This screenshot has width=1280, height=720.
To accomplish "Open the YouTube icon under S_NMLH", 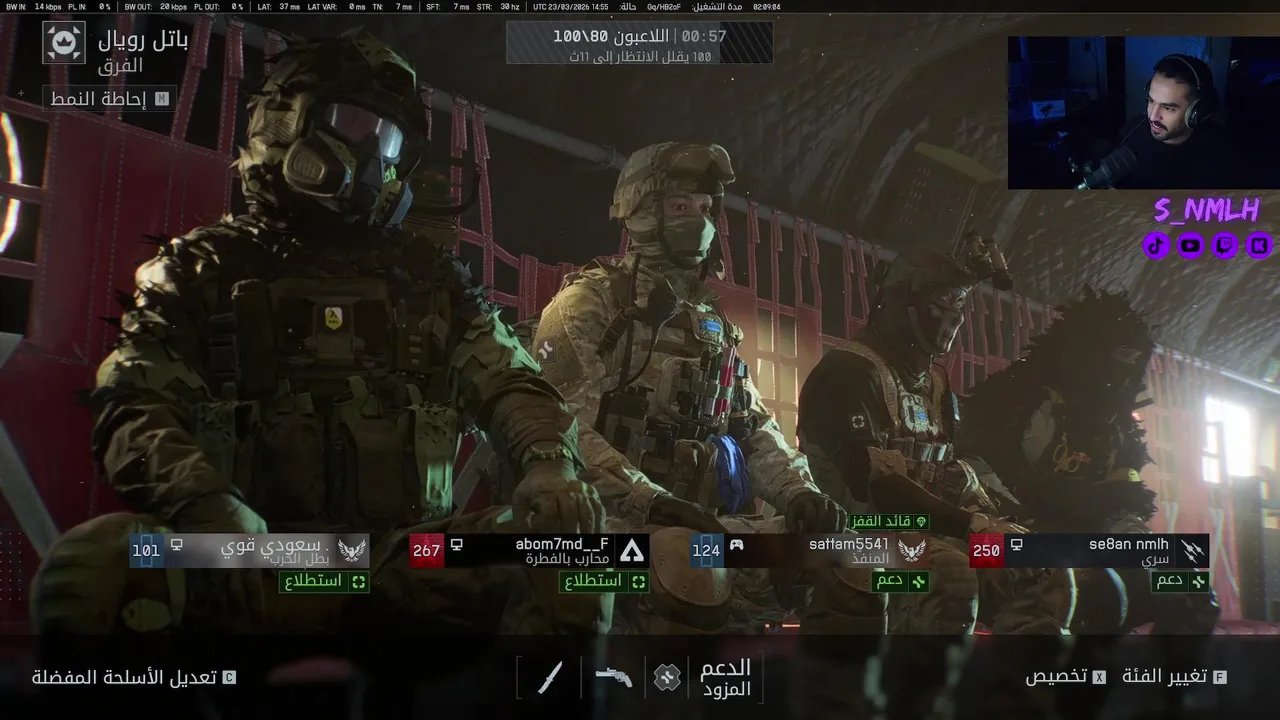I will 1190,245.
